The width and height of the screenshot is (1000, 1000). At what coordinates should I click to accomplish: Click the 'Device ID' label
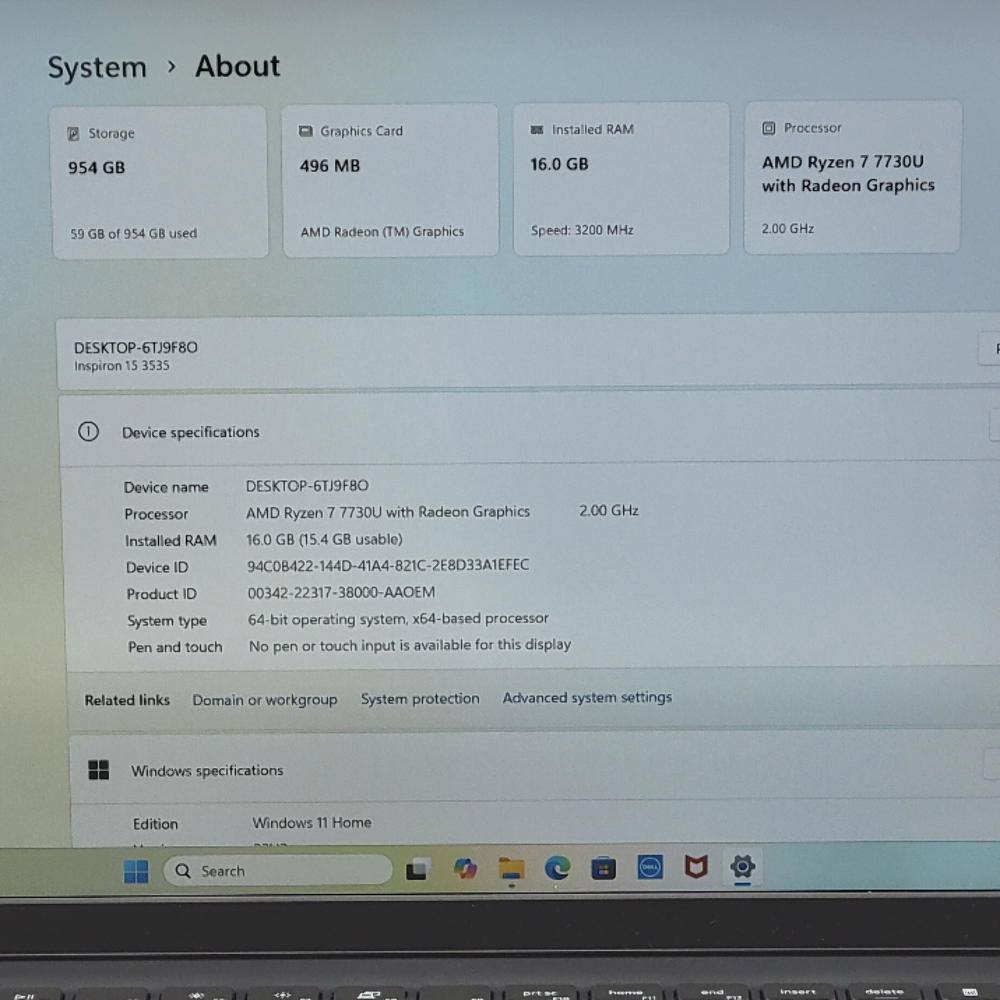[157, 568]
